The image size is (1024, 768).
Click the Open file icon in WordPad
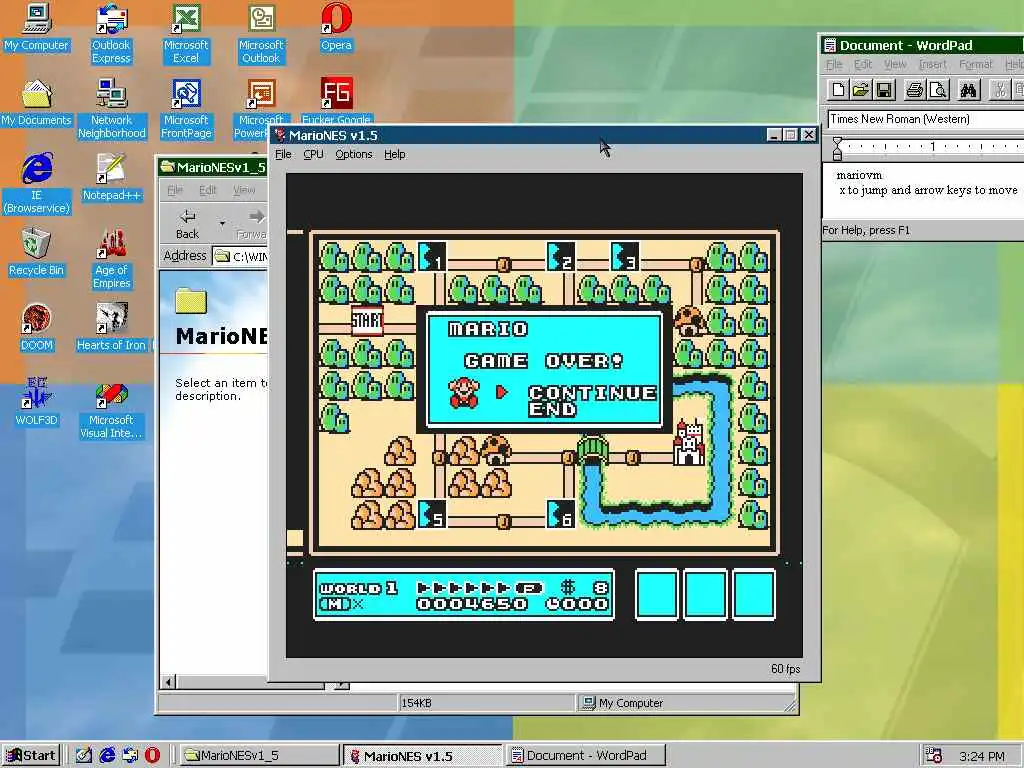[x=861, y=90]
